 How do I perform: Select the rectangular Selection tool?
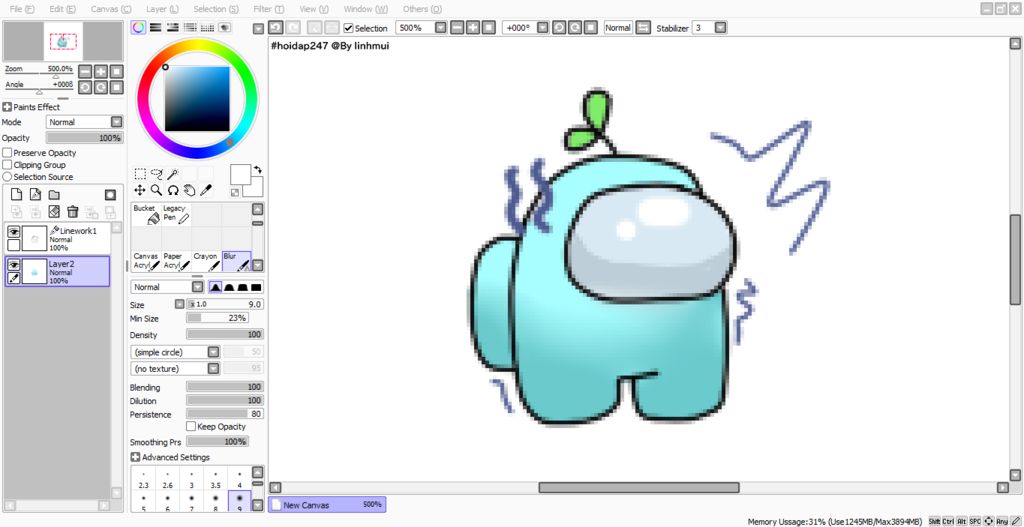[x=140, y=174]
